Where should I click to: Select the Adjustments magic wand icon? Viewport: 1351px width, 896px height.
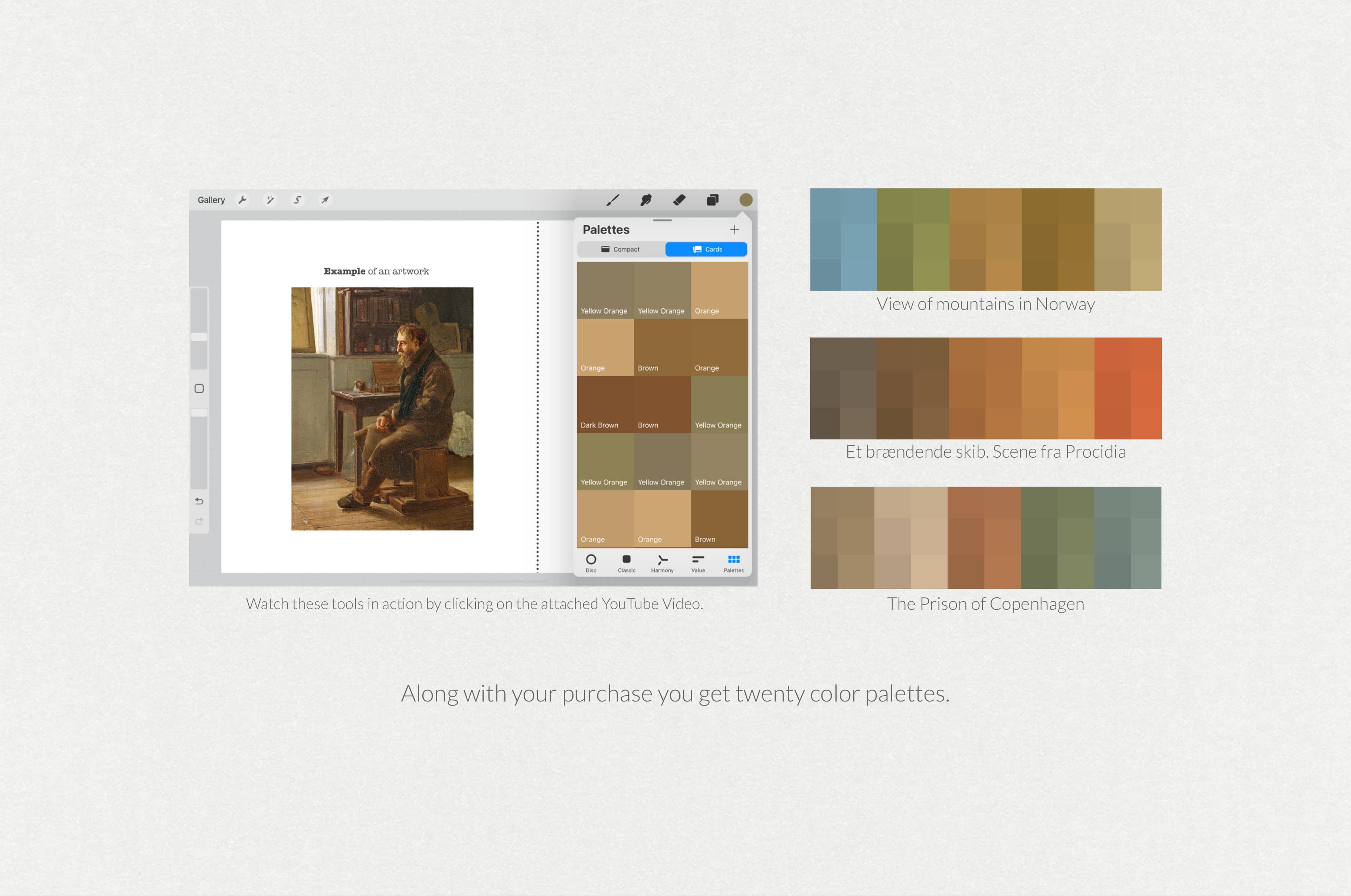pos(269,199)
